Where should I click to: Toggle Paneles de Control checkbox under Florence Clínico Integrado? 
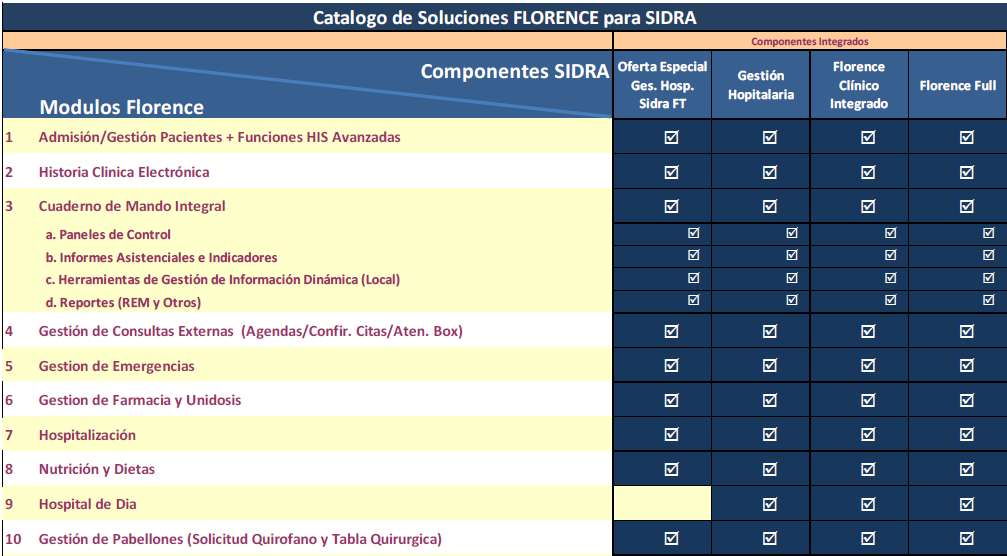(x=890, y=233)
